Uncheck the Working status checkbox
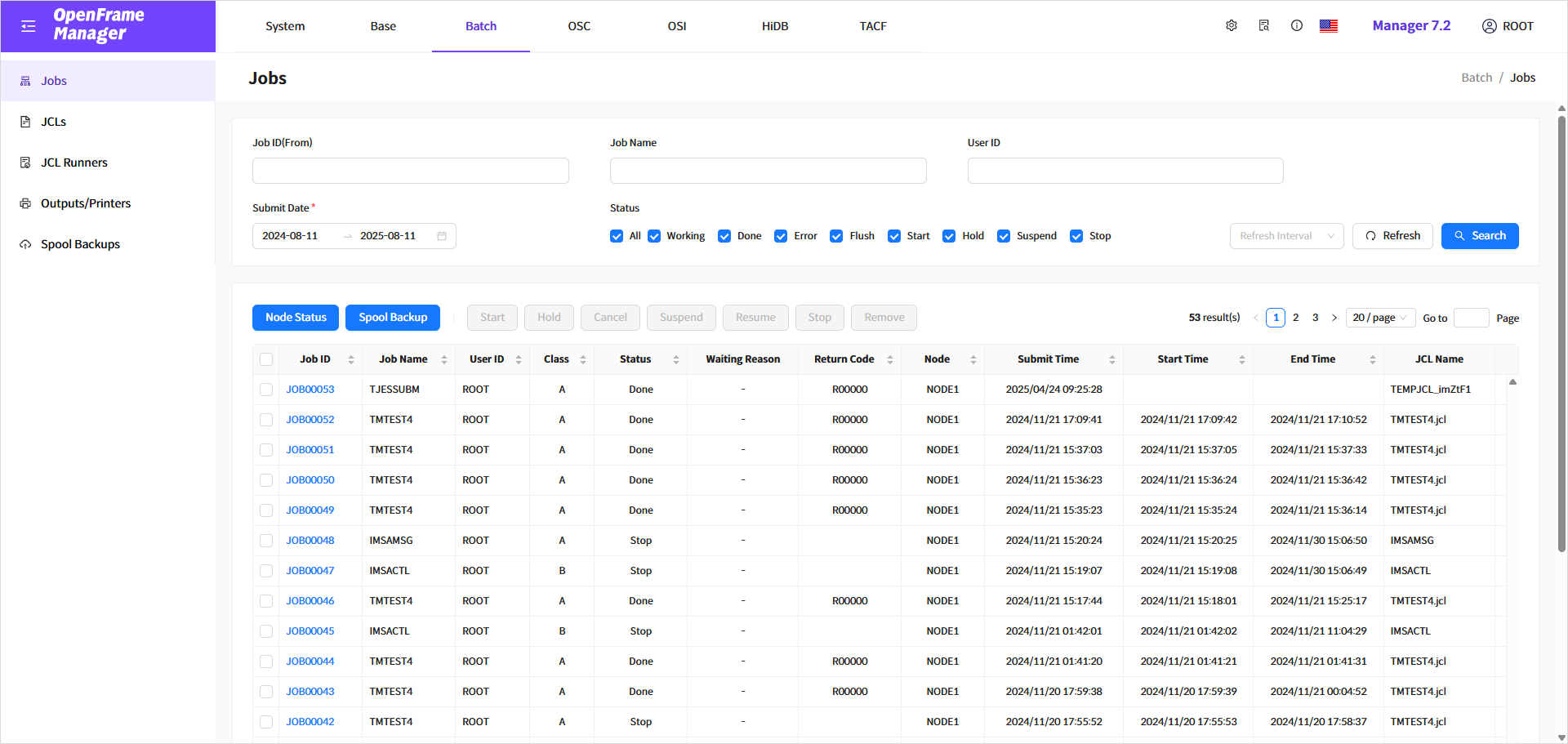Image resolution: width=1568 pixels, height=744 pixels. pos(654,236)
